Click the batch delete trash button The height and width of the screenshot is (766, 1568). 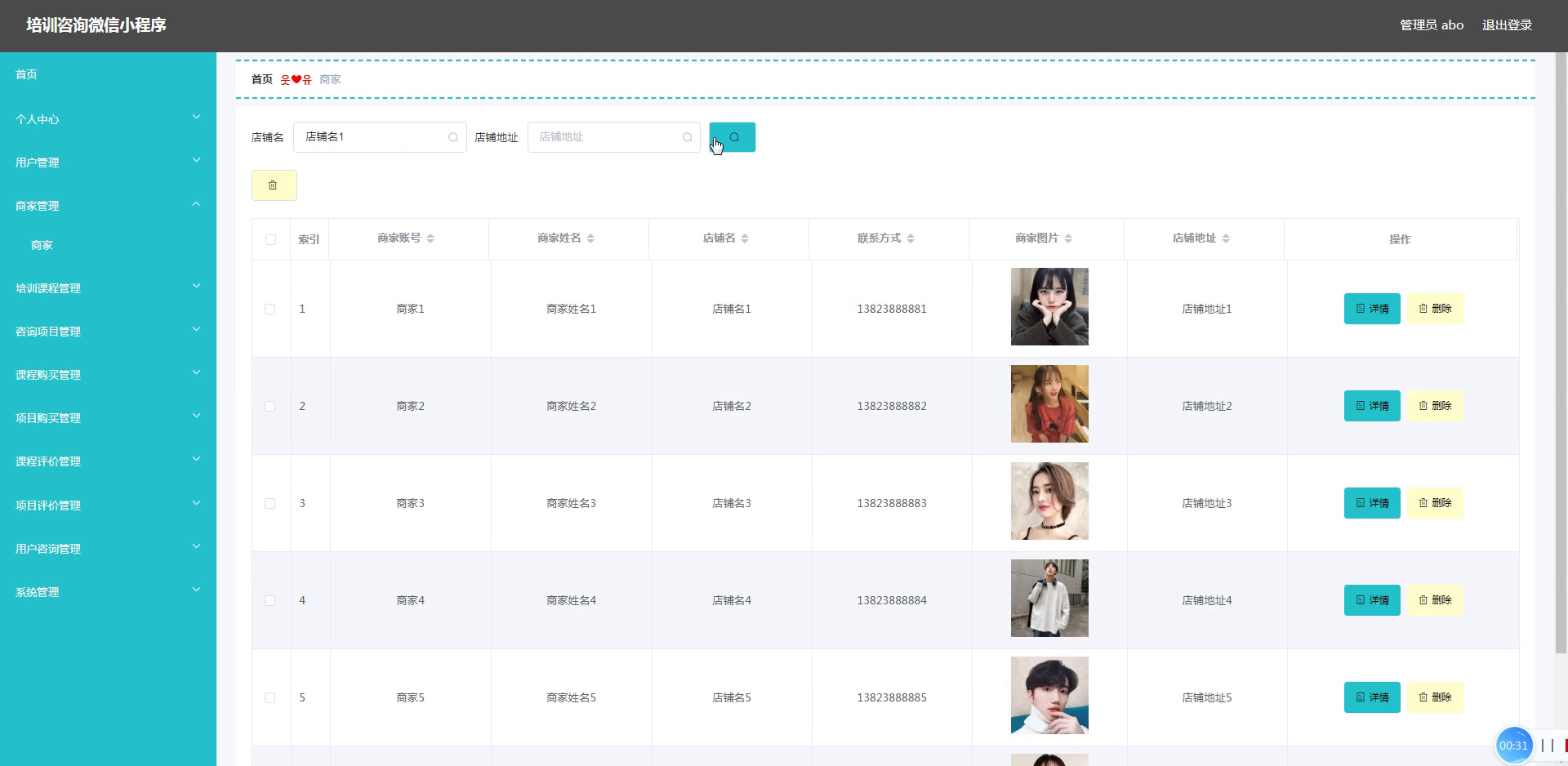point(274,185)
